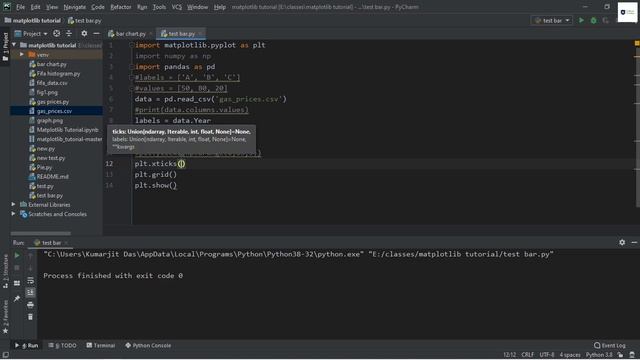Image resolution: width=640 pixels, height=360 pixels.
Task: Open the View menu
Action: click(x=52, y=7)
